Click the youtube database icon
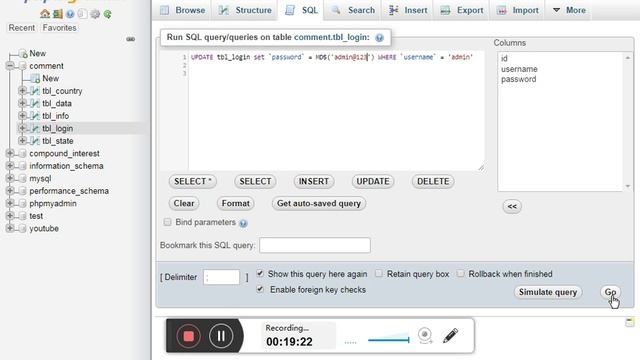640x360 pixels. coord(22,229)
